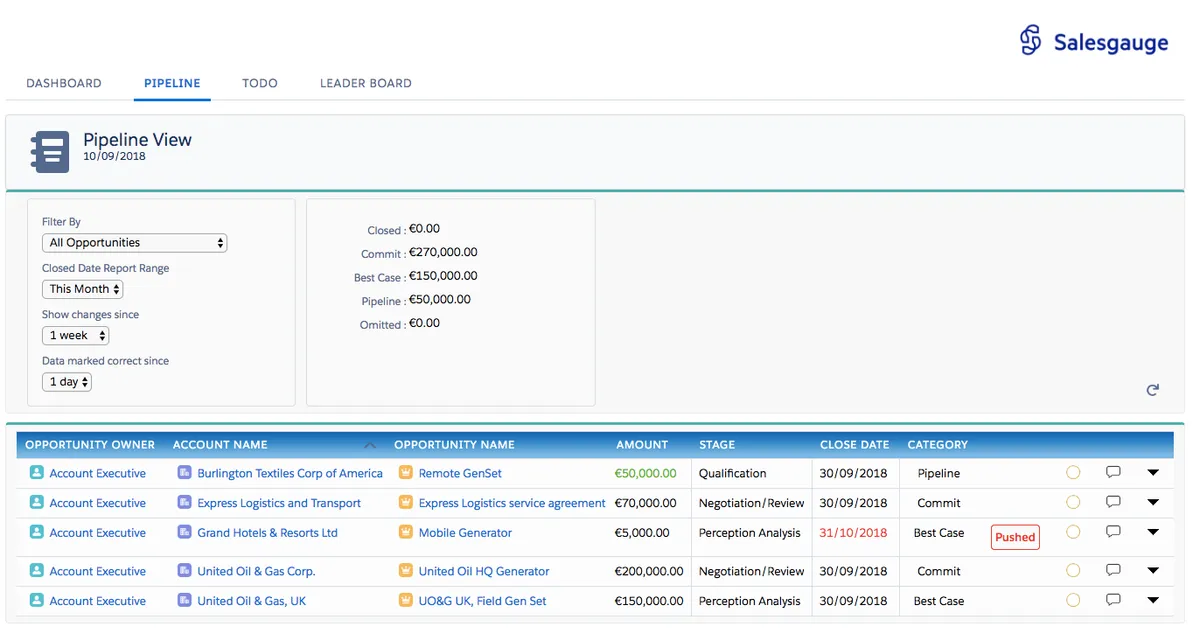Click account icon beside Grand Hotels & Resorts
Image resolution: width=1200 pixels, height=639 pixels.
(x=184, y=533)
